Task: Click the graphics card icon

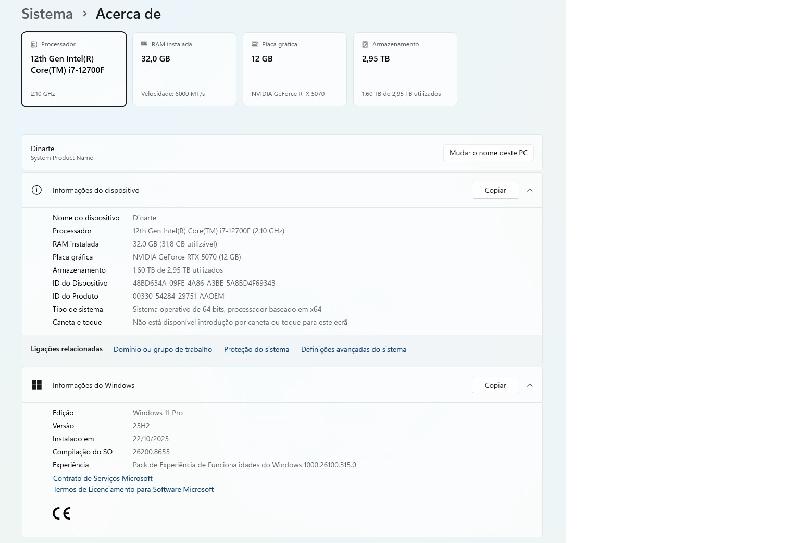Action: click(x=255, y=44)
